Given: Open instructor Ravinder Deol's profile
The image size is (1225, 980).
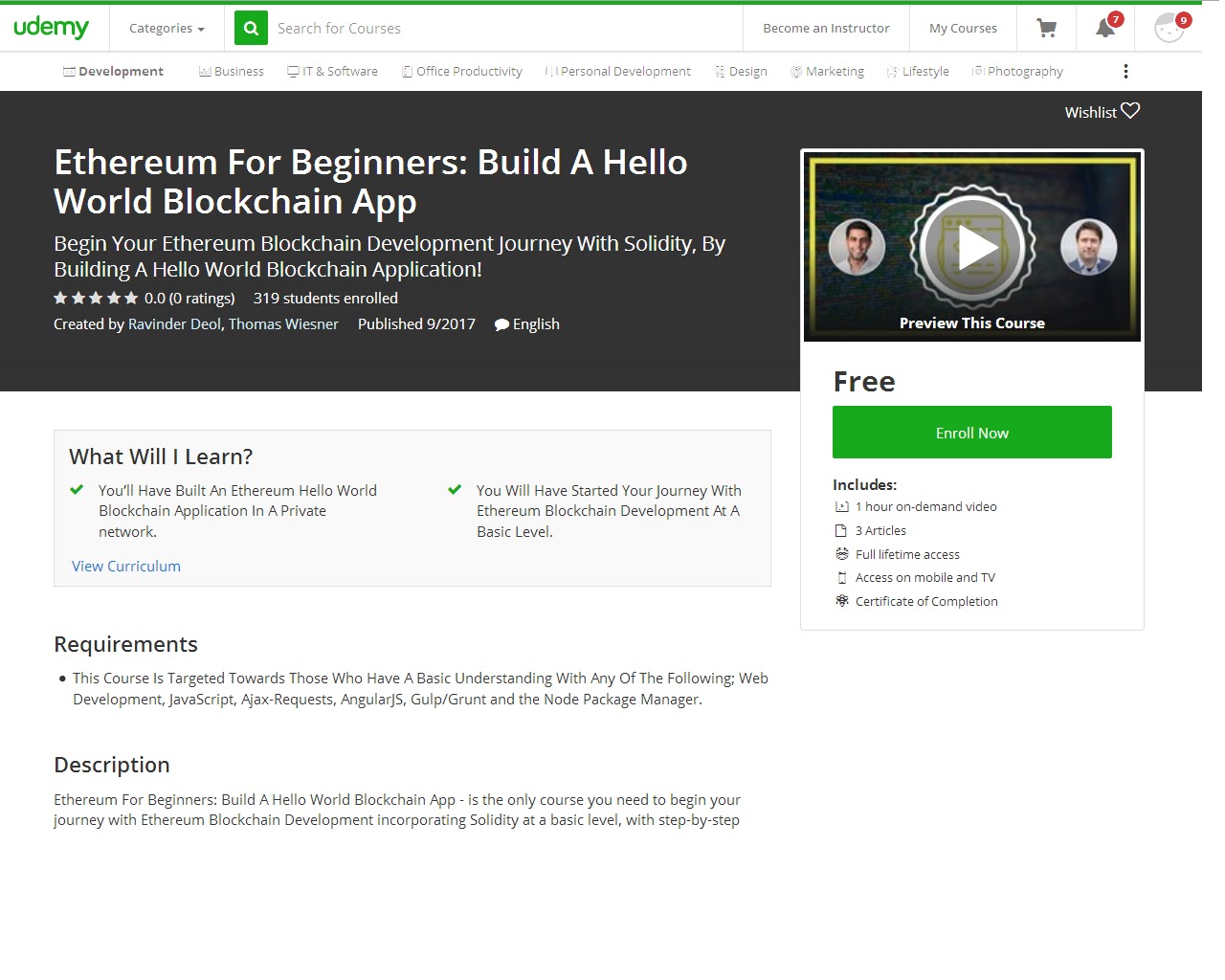Looking at the screenshot, I should [174, 324].
